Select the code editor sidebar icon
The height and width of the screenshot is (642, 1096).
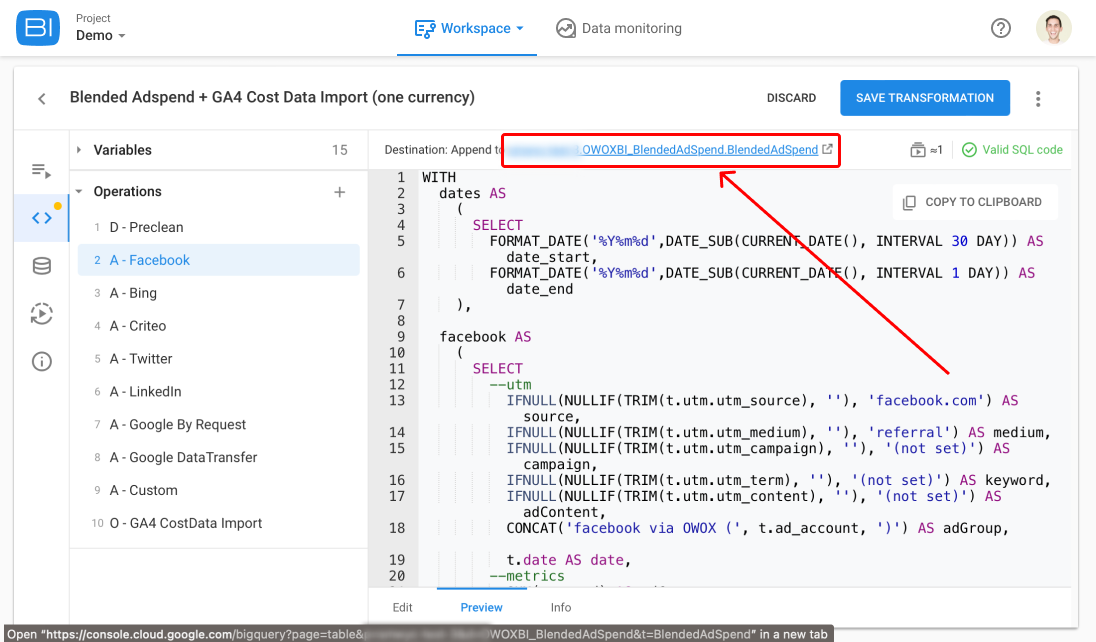41,218
